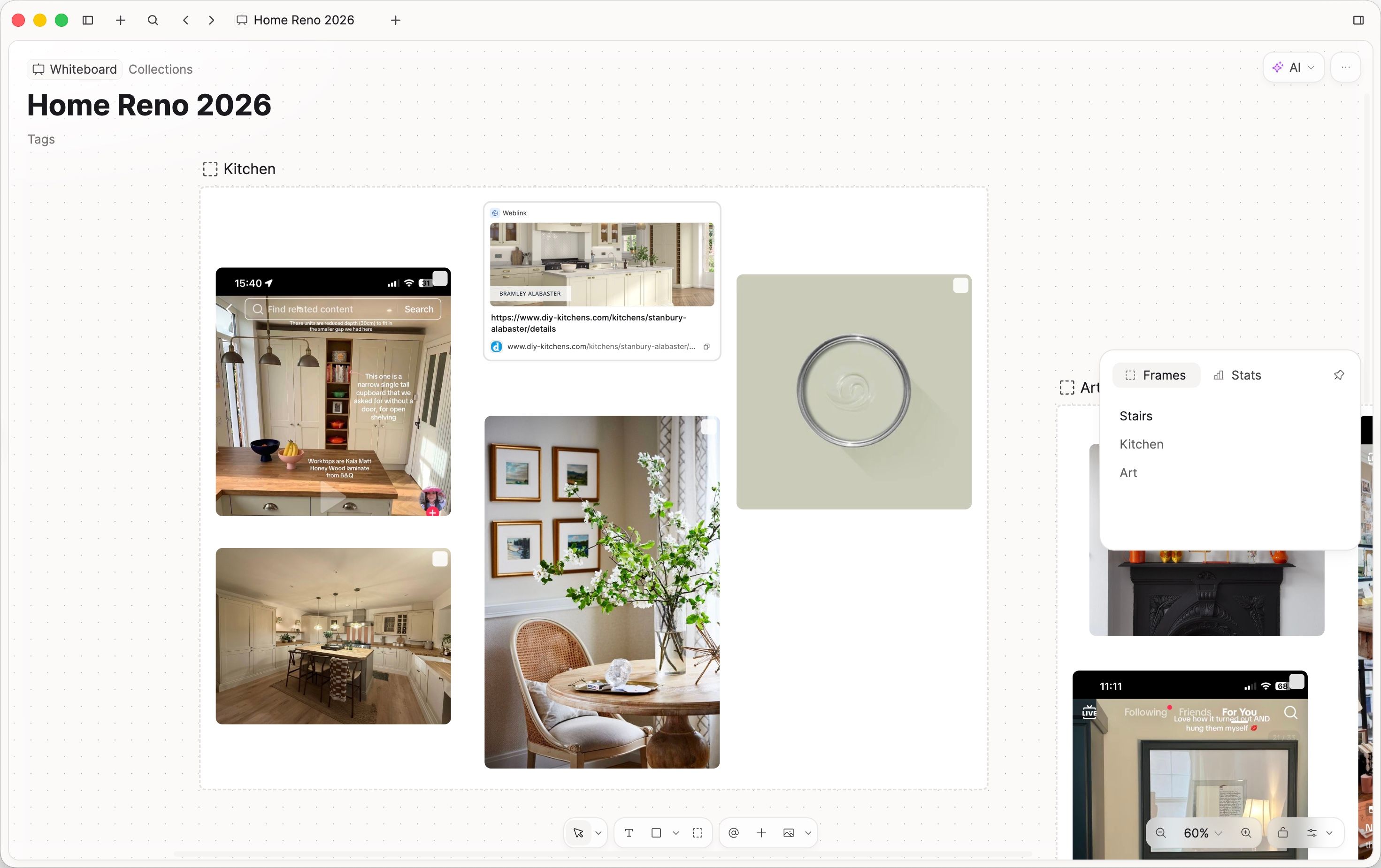
Task: Tick checkbox on phone screenshot 15:40 card
Action: click(x=440, y=279)
